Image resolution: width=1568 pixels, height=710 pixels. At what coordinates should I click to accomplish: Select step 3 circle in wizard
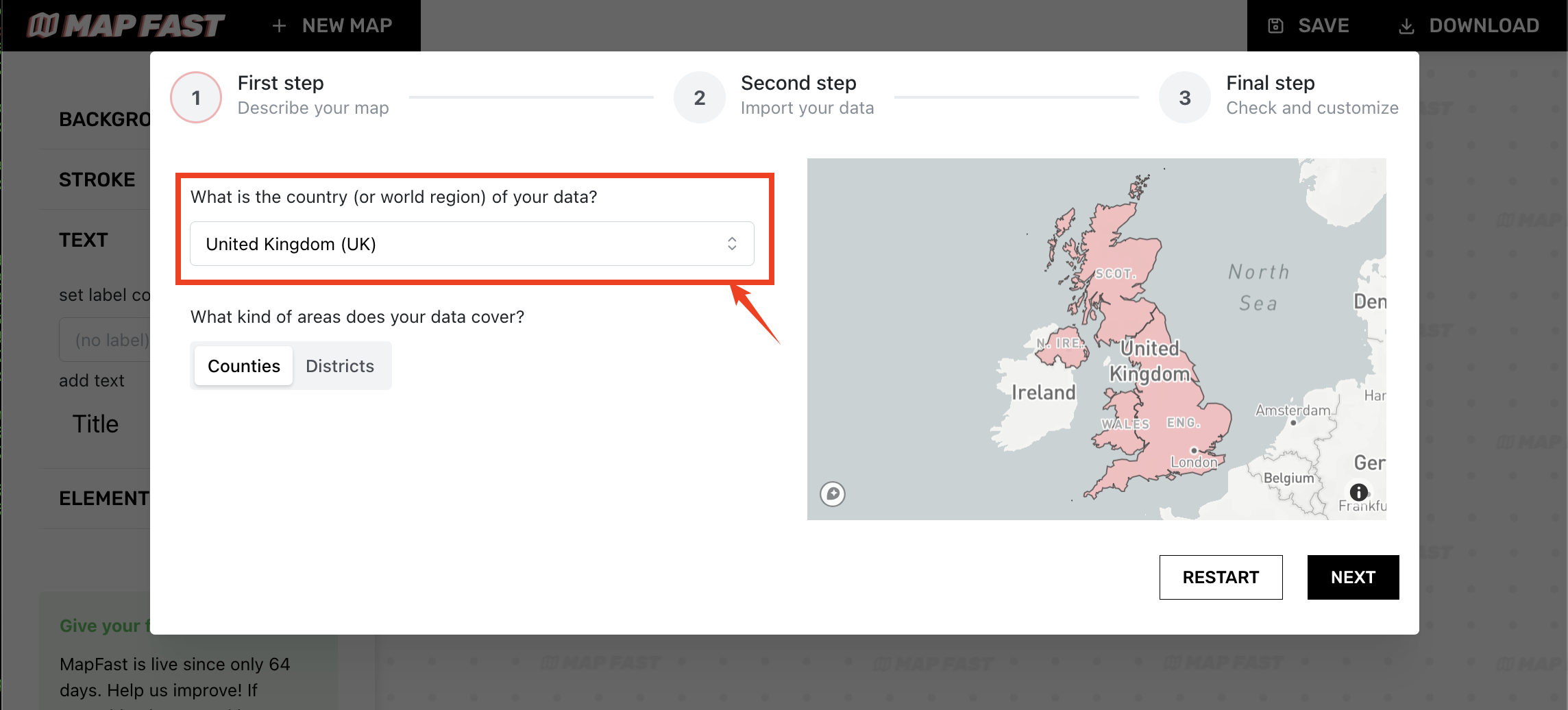click(1185, 97)
